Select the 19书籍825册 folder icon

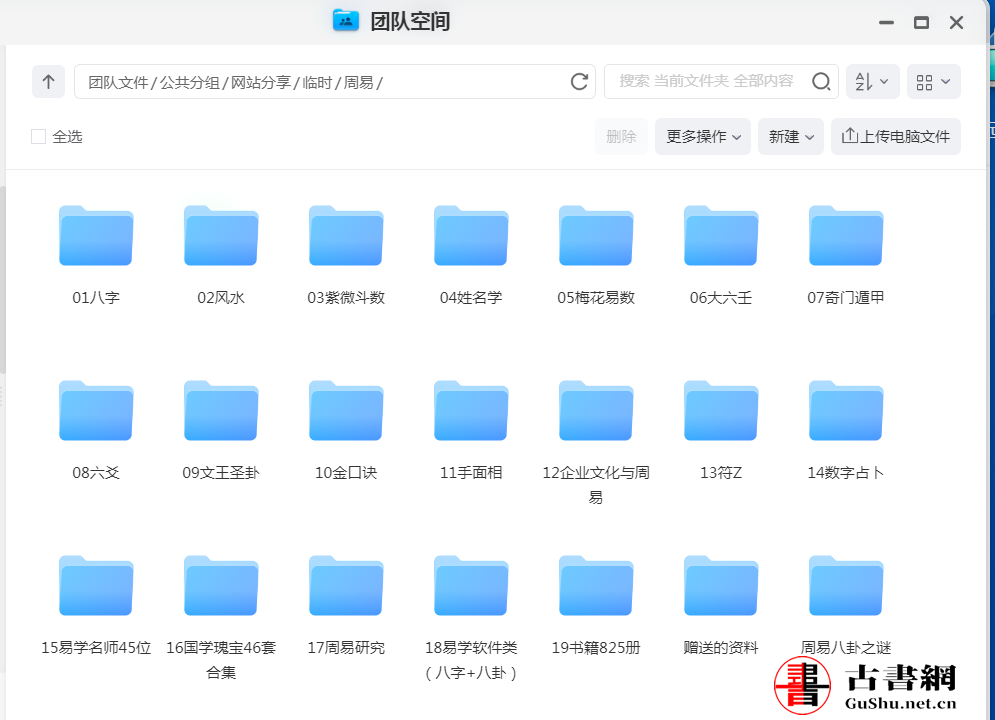596,586
